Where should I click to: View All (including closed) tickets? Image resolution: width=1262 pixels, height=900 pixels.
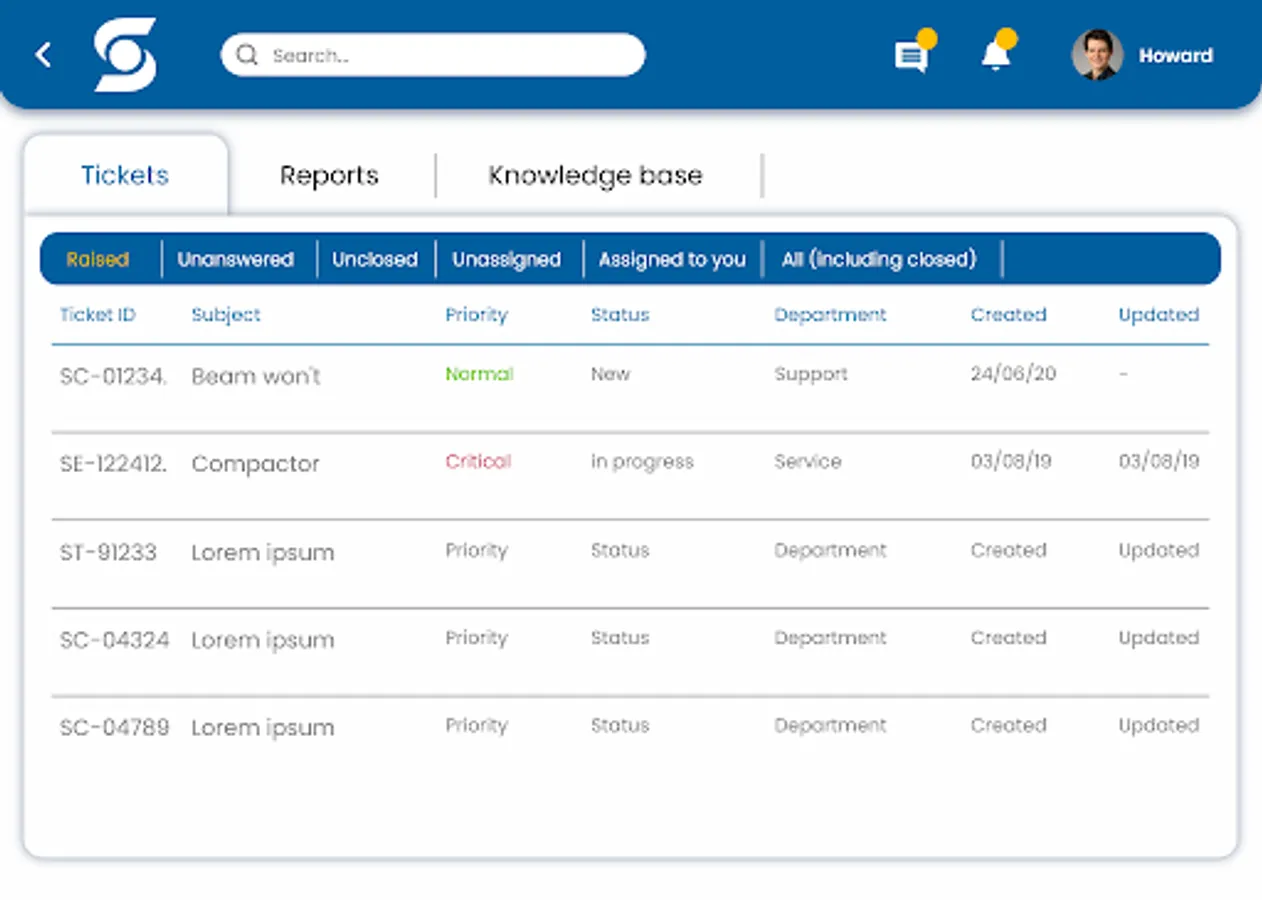(x=878, y=260)
